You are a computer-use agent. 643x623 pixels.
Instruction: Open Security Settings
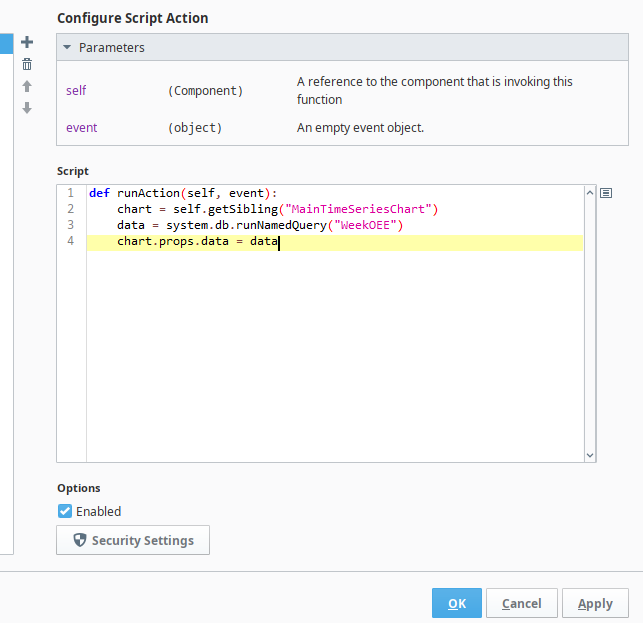(133, 540)
